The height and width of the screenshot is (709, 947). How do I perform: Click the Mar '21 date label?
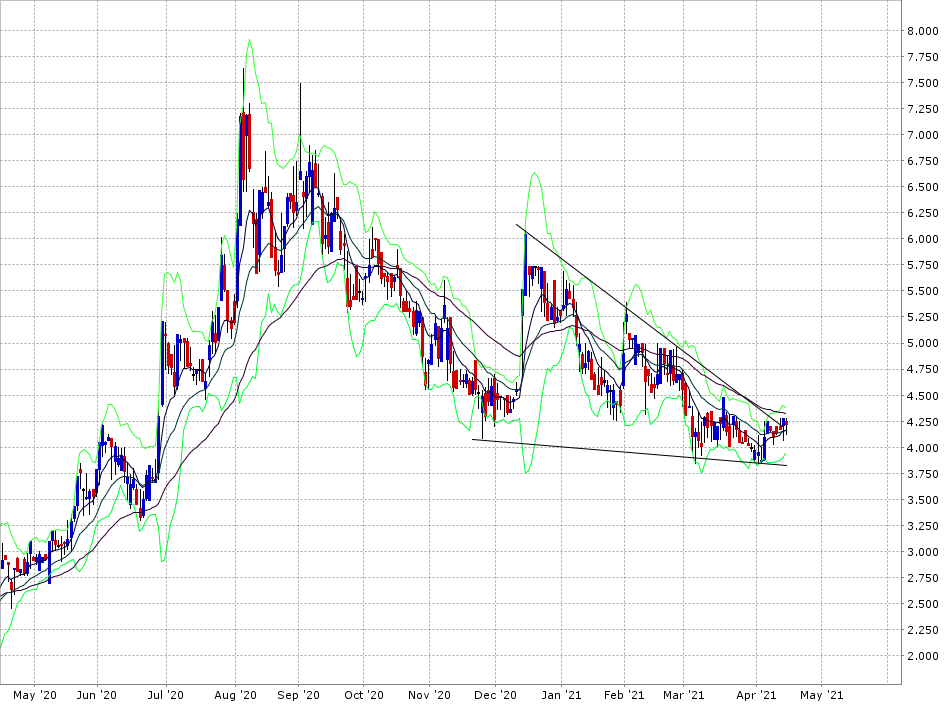point(686,694)
